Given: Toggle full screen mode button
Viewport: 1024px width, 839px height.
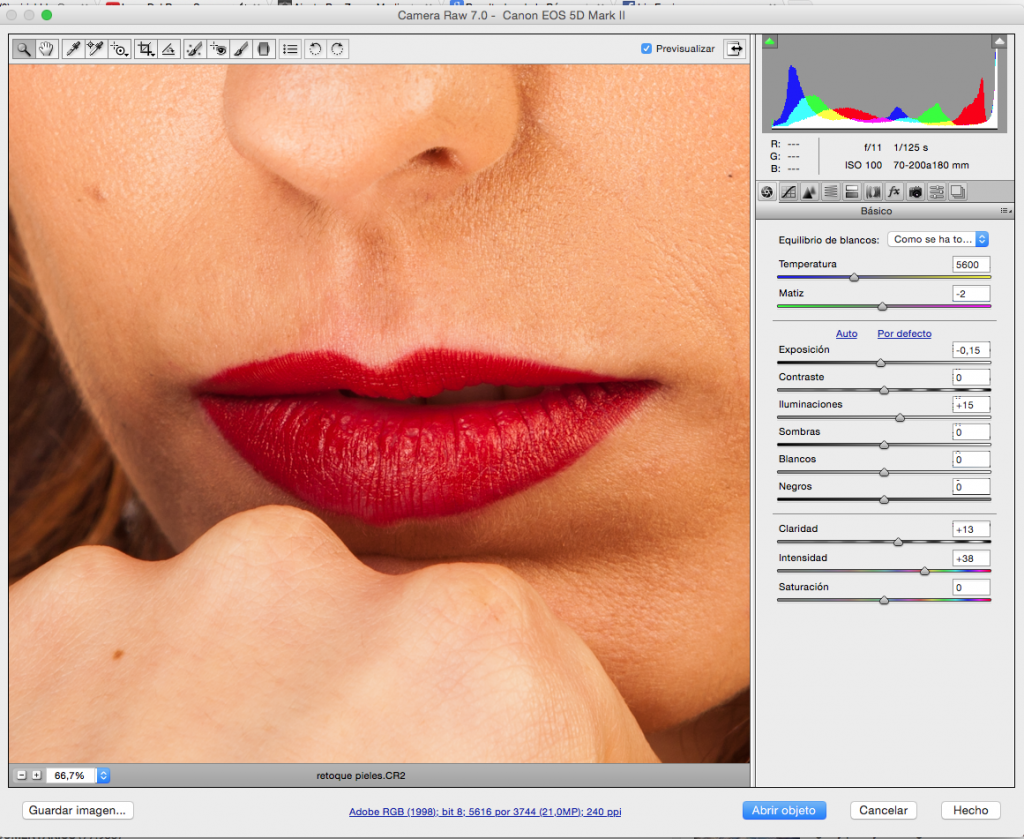Looking at the screenshot, I should coord(736,48).
